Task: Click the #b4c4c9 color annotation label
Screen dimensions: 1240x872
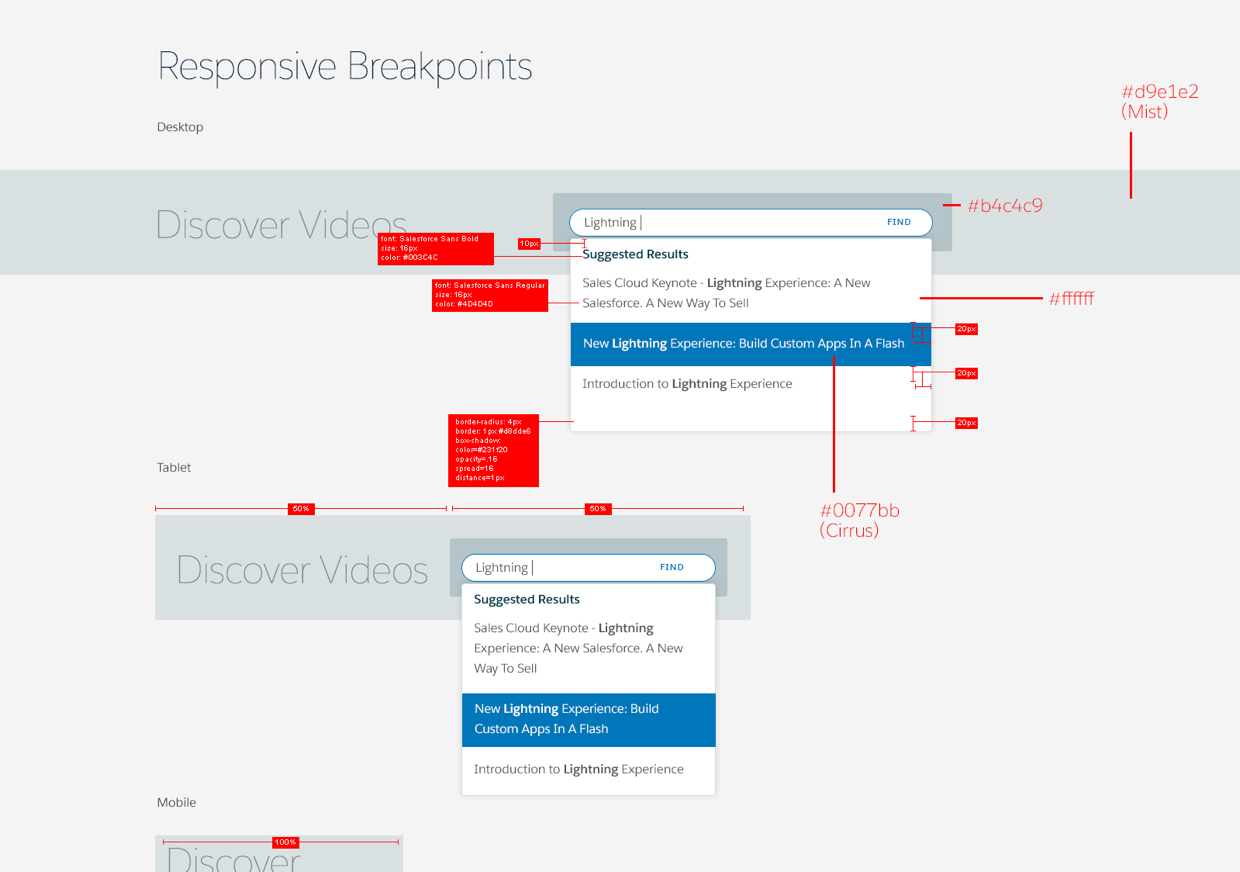Action: click(1005, 206)
